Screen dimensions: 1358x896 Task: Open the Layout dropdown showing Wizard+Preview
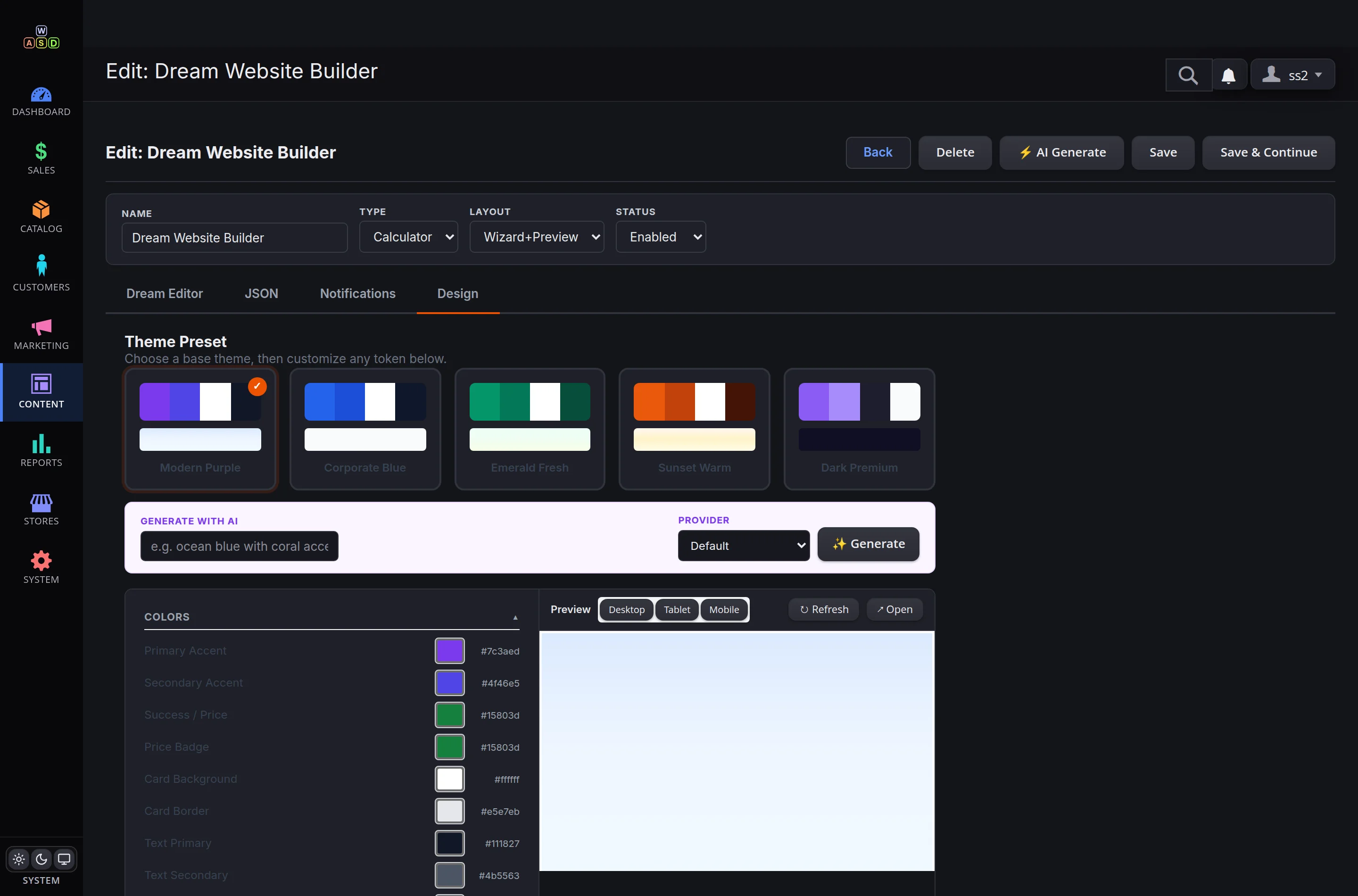[x=537, y=237]
